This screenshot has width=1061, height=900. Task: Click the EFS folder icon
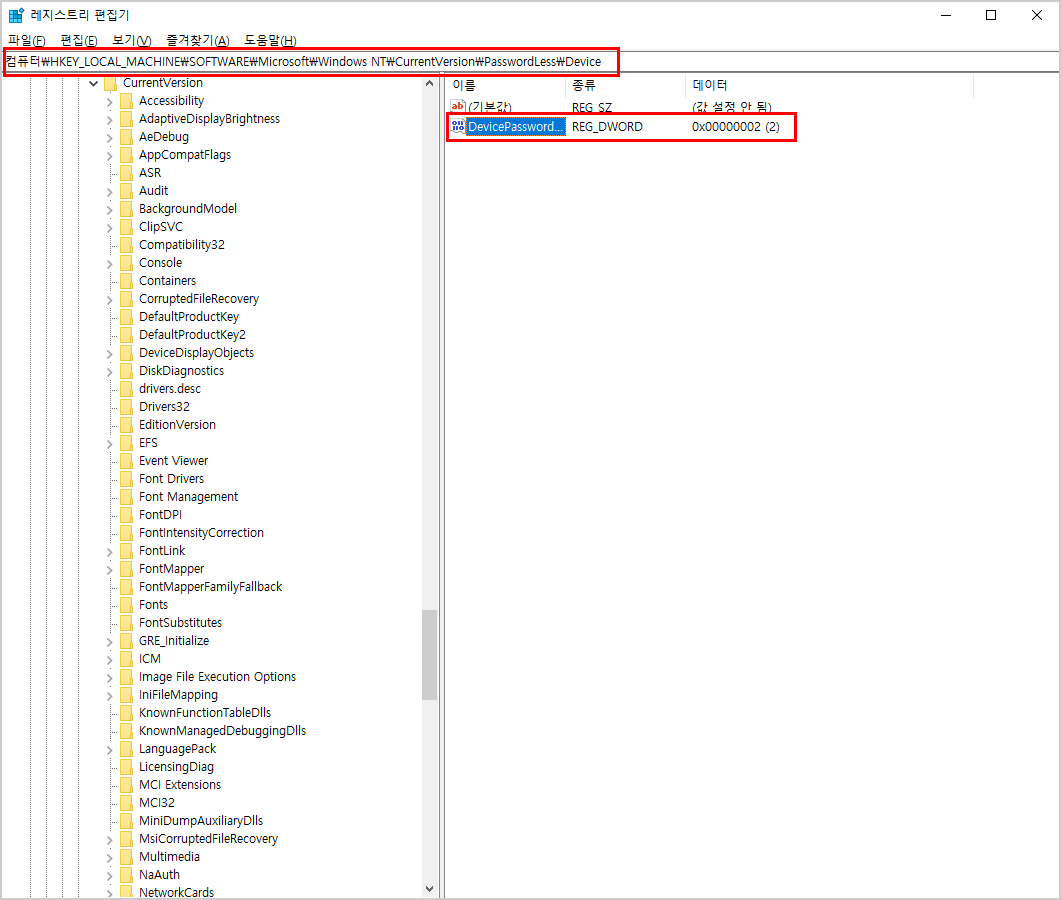tap(127, 443)
